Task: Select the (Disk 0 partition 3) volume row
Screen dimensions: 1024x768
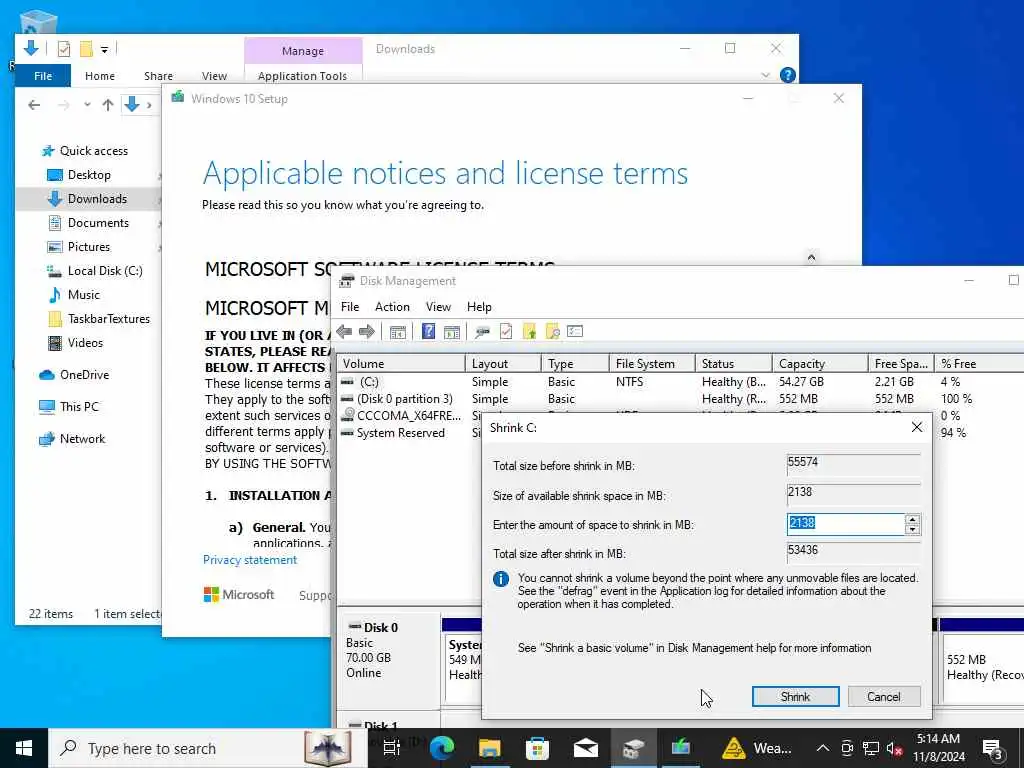Action: point(679,398)
